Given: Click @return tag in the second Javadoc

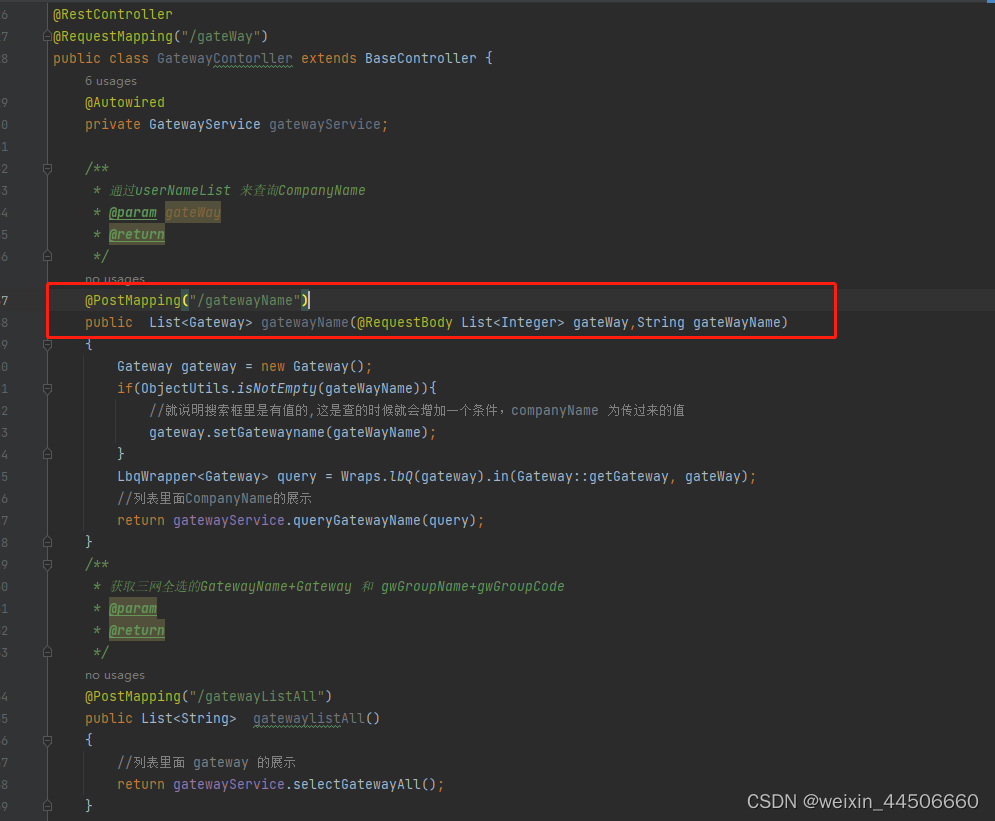Looking at the screenshot, I should (136, 631).
